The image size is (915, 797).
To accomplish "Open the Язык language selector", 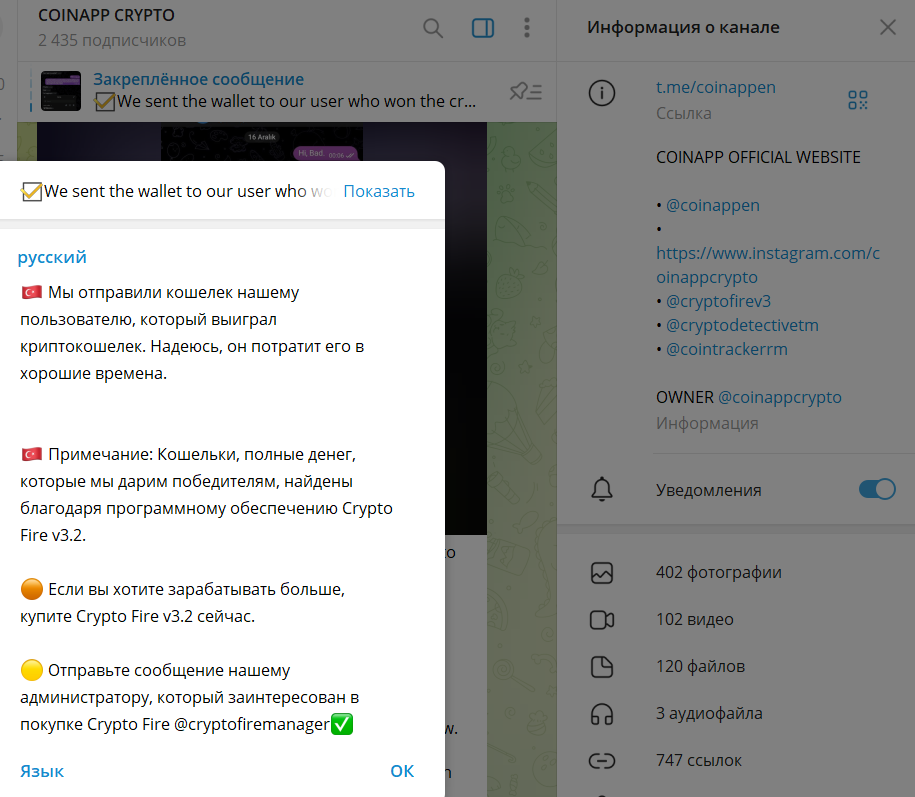I will click(x=42, y=771).
